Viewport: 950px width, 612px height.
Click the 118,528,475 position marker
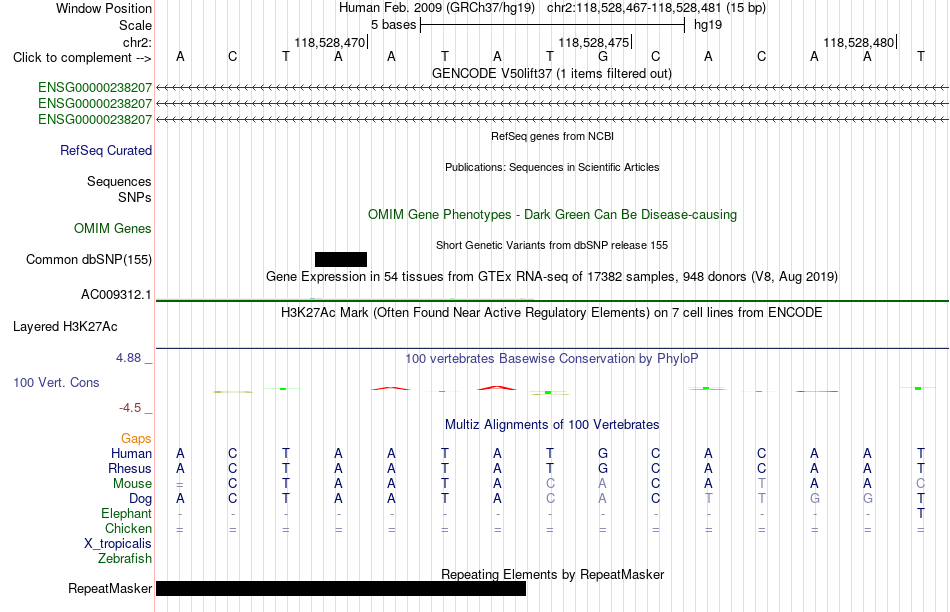tap(594, 42)
